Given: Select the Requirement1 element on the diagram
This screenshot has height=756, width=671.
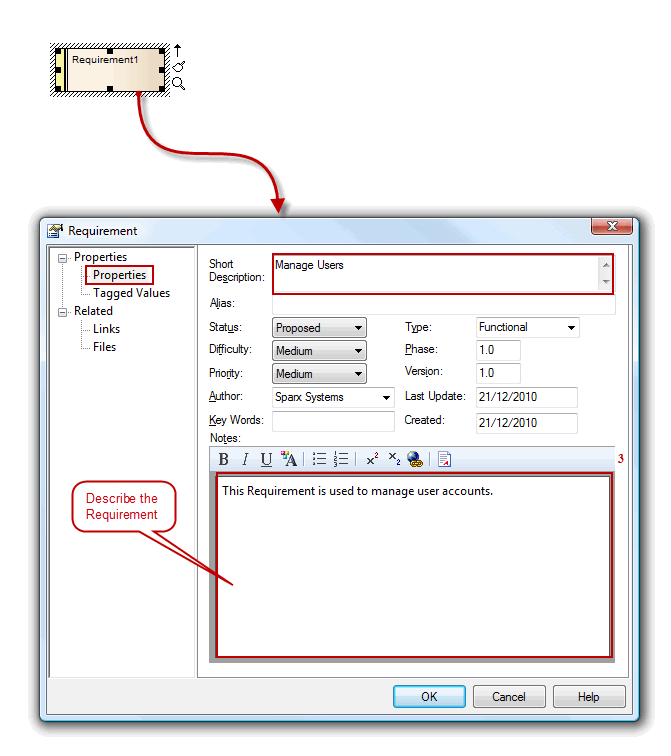Looking at the screenshot, I should click(x=110, y=70).
